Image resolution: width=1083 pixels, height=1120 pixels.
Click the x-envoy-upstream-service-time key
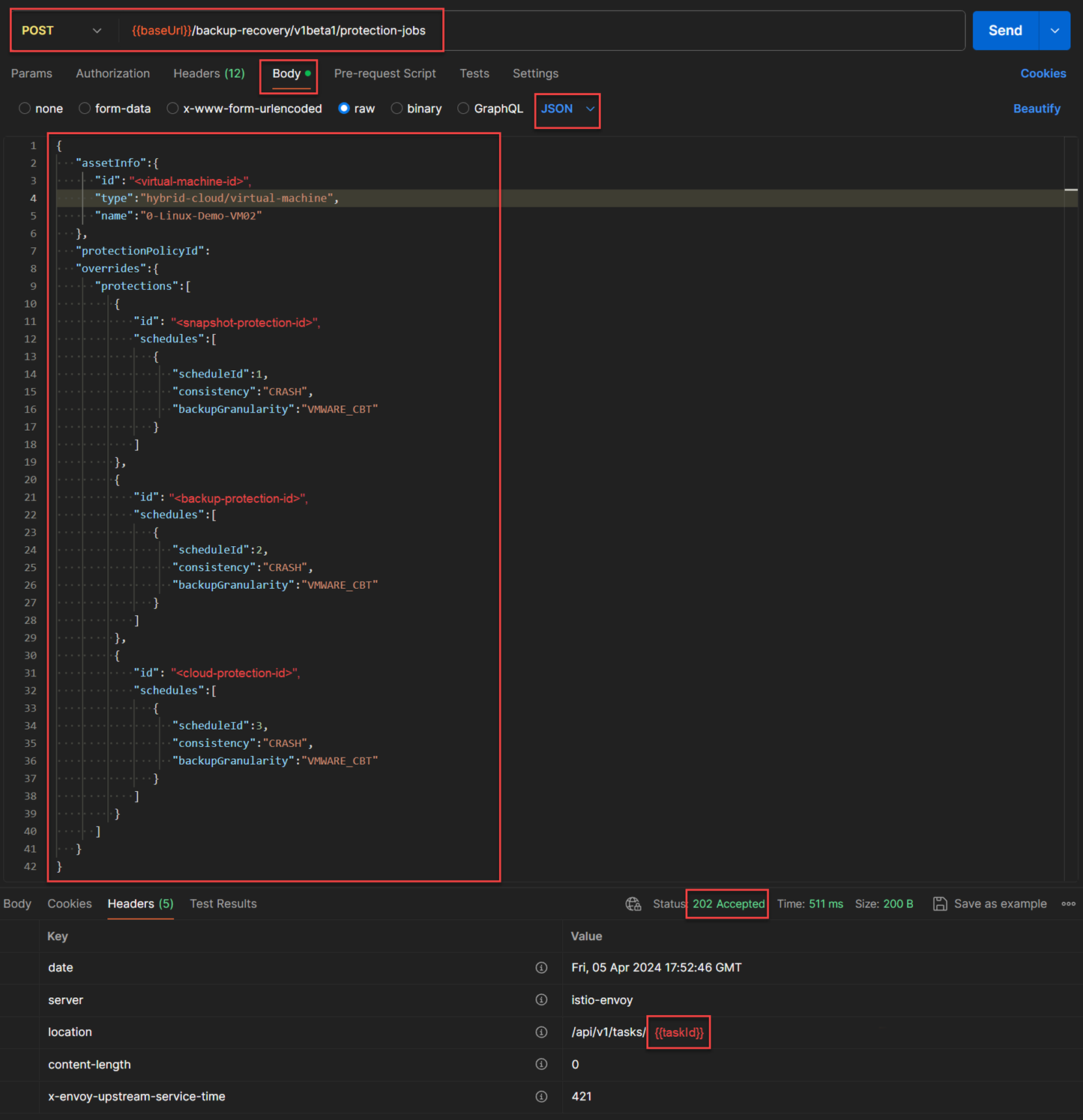pos(136,1097)
